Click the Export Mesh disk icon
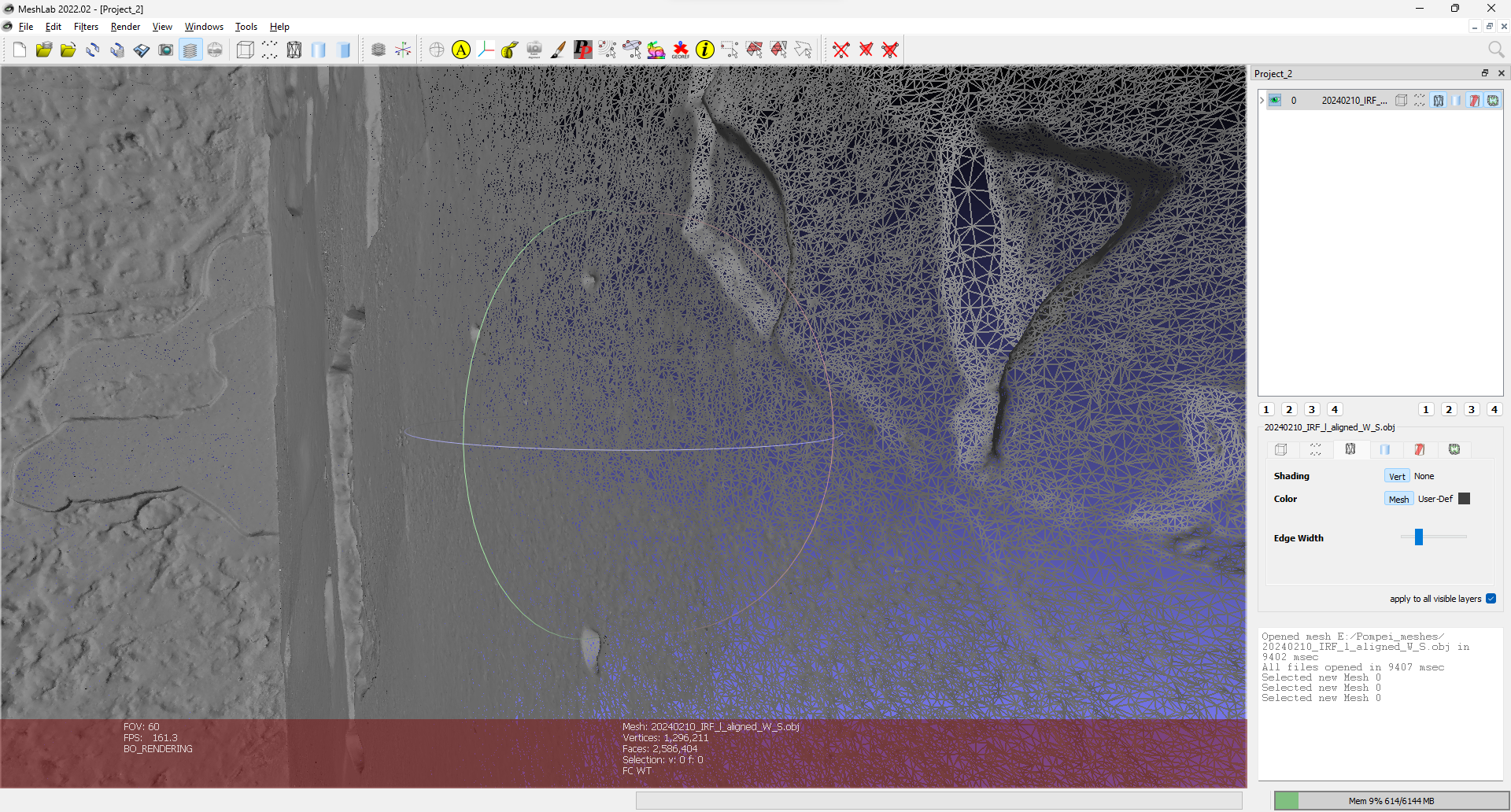This screenshot has height=812, width=1511. [x=142, y=50]
